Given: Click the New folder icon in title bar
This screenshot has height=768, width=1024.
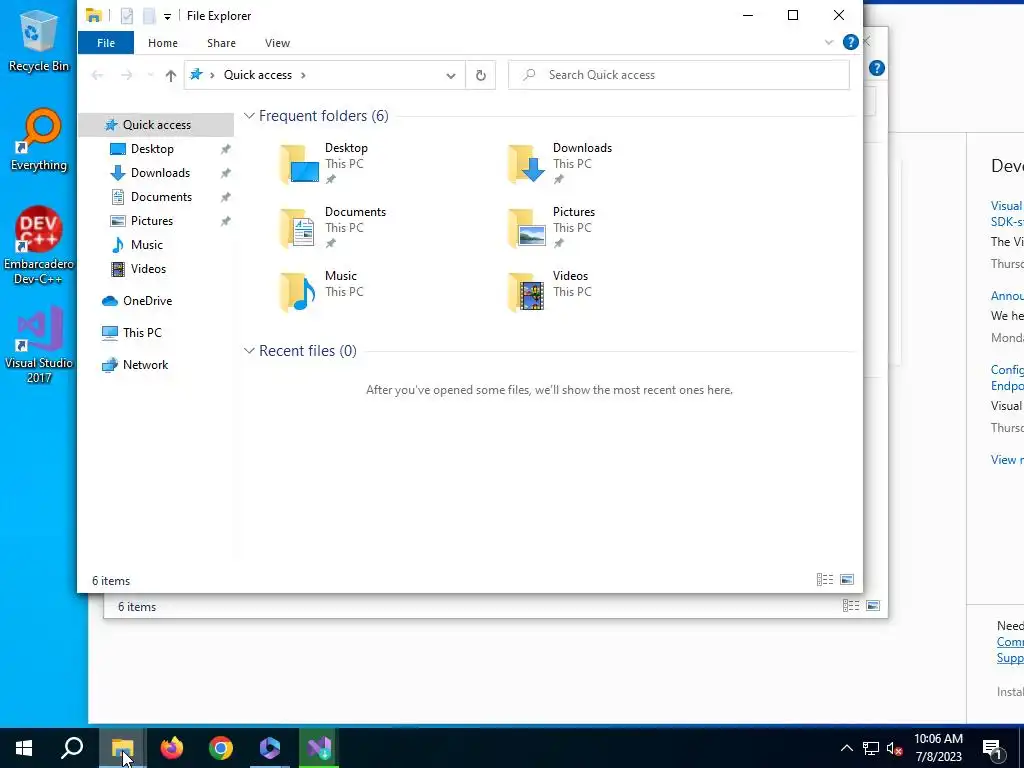Looking at the screenshot, I should (x=149, y=16).
